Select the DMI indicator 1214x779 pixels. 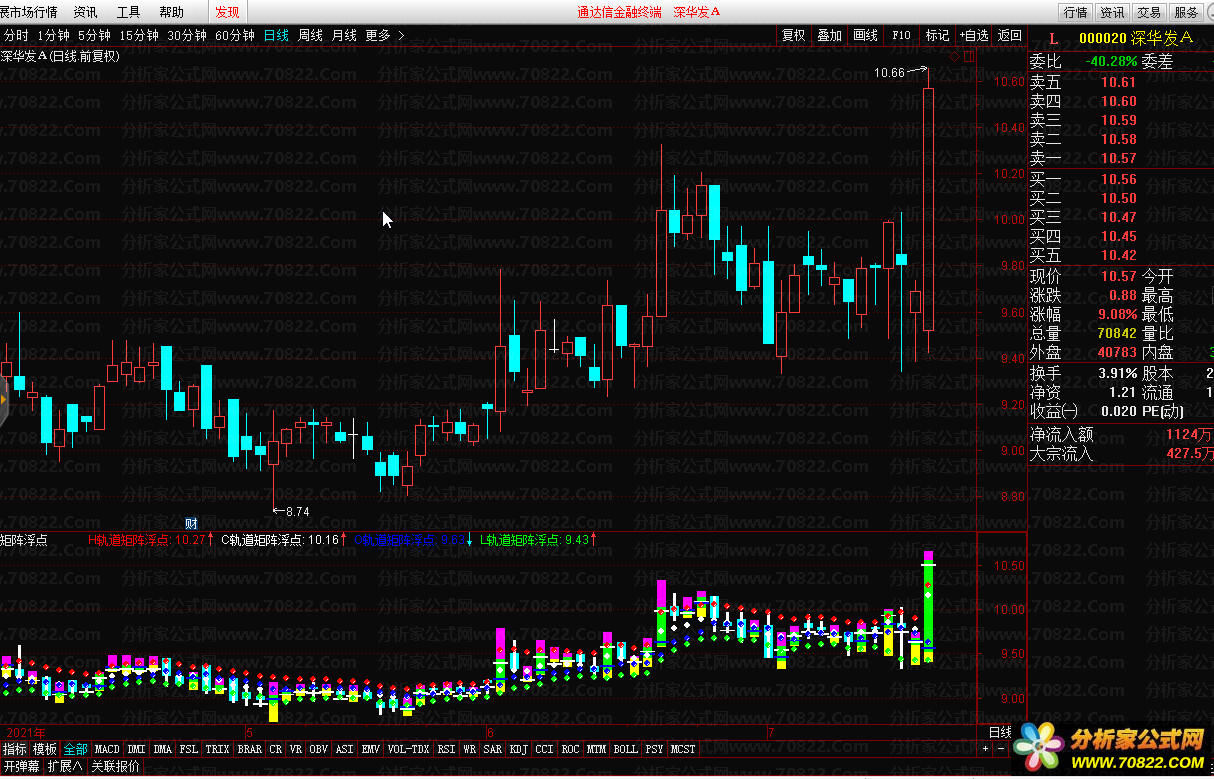pos(136,749)
